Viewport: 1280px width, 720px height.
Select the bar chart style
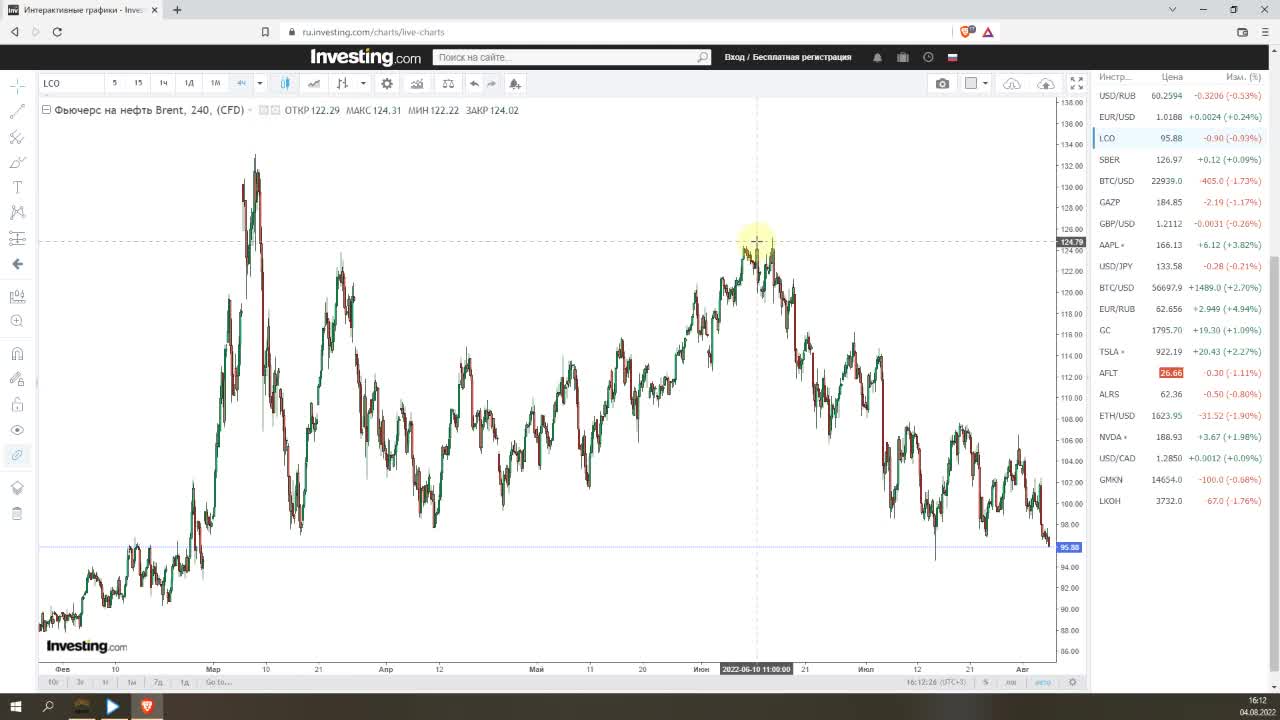click(342, 83)
